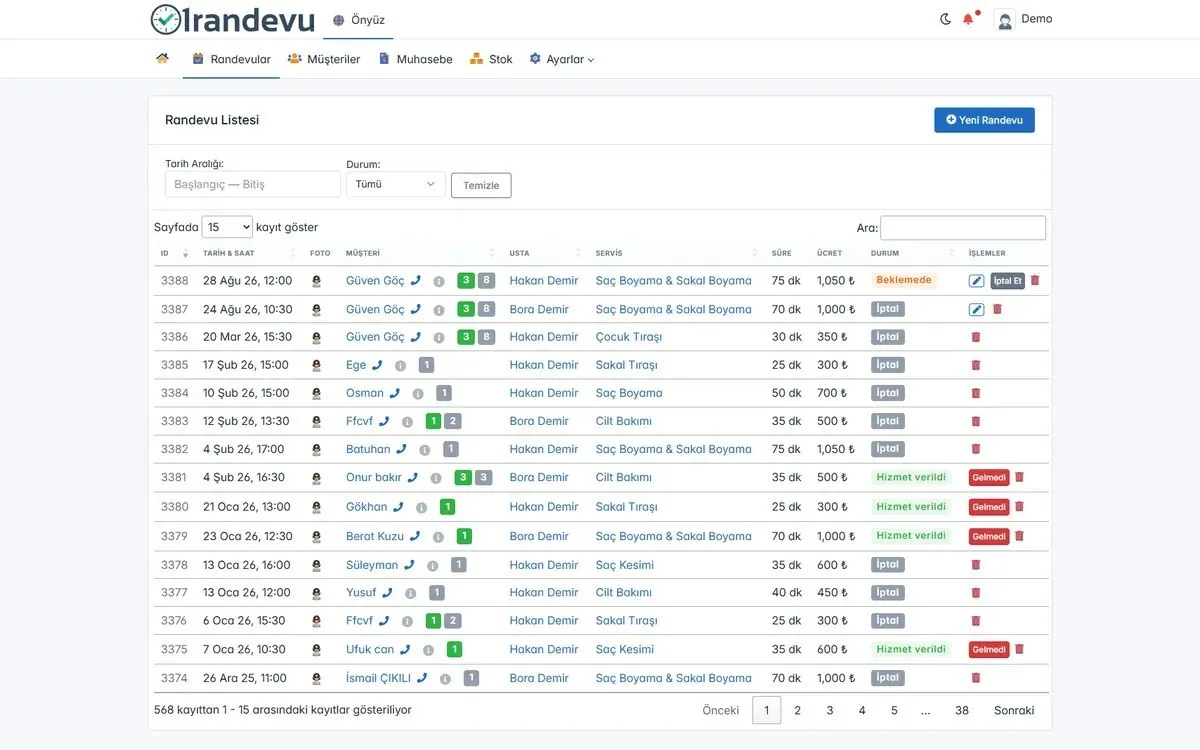Click customer photo icon in row 3385
The height and width of the screenshot is (750, 1200).
[317, 366]
